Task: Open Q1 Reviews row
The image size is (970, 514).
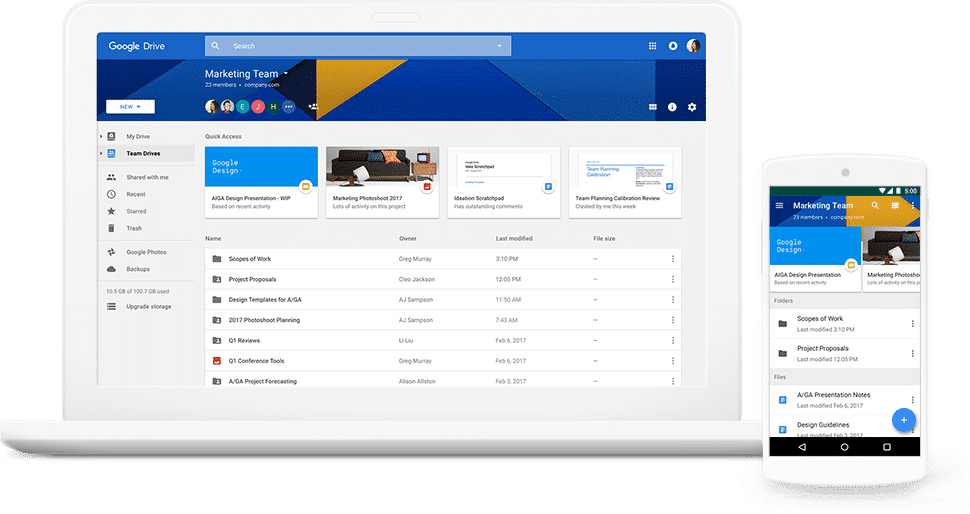Action: [443, 340]
